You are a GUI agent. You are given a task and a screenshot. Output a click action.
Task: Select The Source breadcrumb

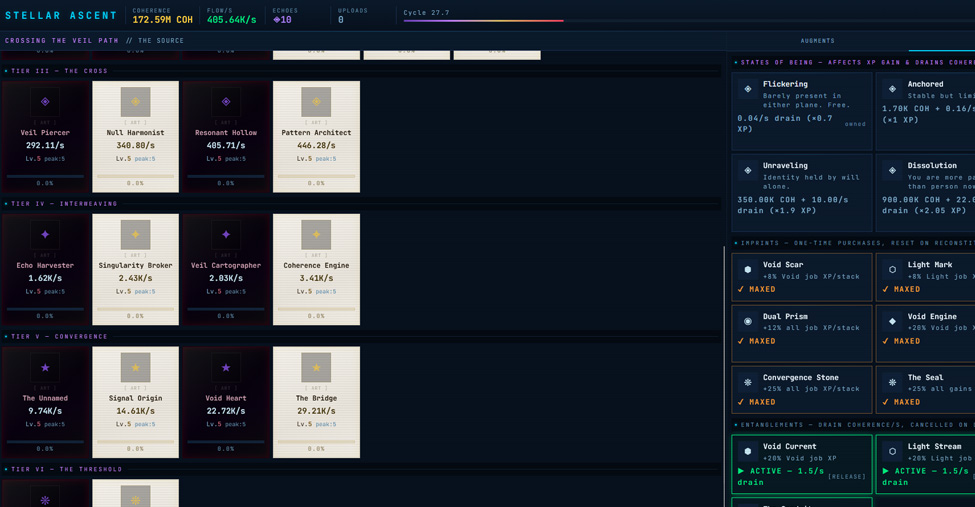[x=161, y=40]
